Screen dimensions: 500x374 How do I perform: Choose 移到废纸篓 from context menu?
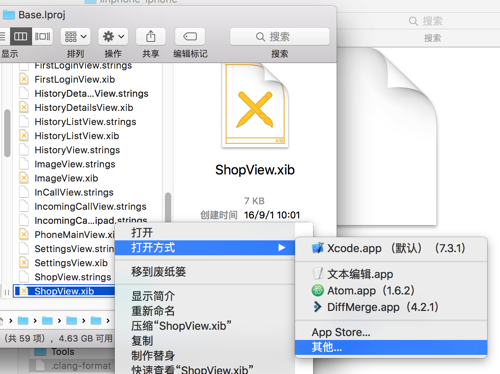point(205,272)
